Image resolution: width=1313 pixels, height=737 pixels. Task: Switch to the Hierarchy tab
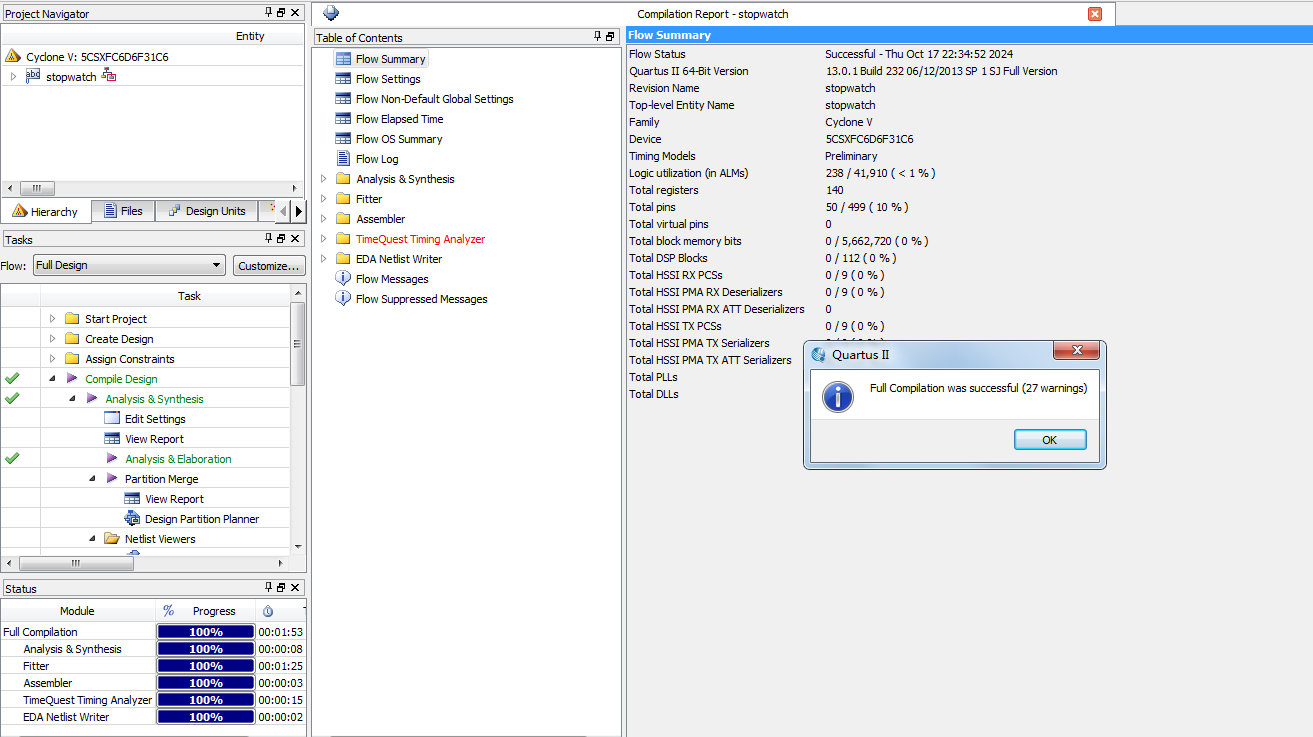pyautogui.click(x=46, y=211)
